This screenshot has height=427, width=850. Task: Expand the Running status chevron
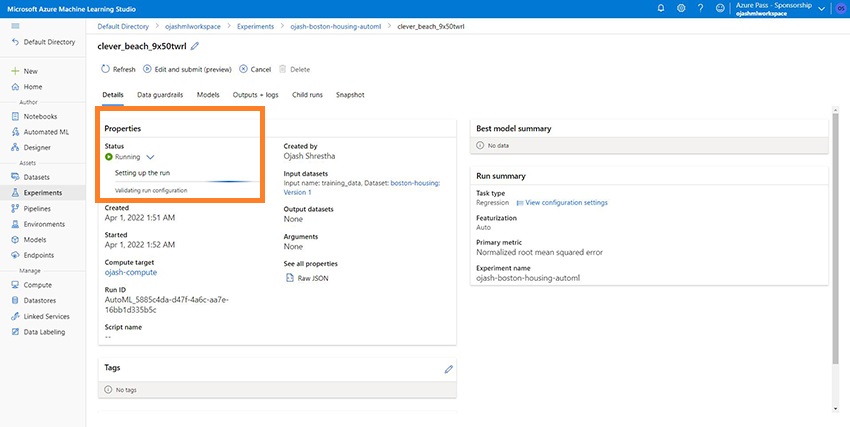(150, 157)
